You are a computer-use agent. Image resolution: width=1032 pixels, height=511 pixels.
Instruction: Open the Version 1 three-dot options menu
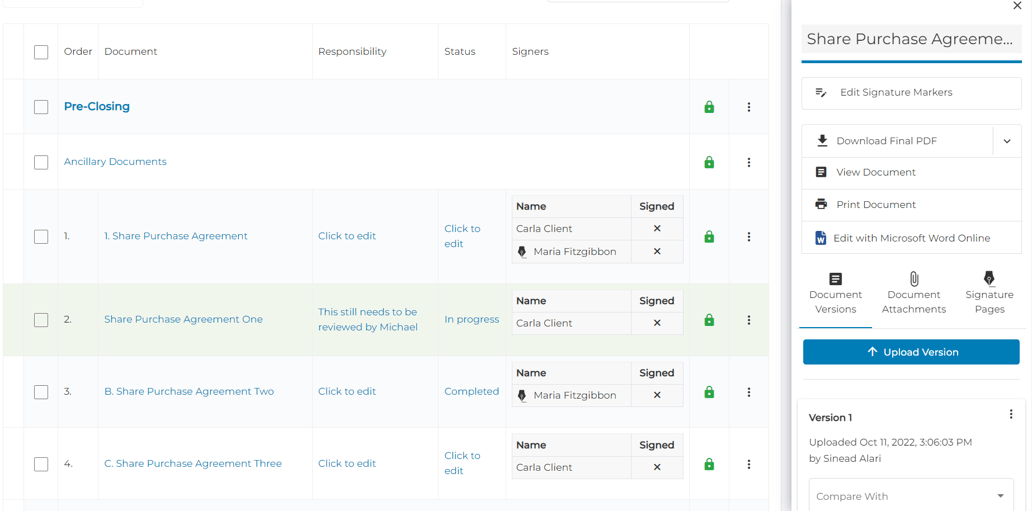tap(1011, 414)
